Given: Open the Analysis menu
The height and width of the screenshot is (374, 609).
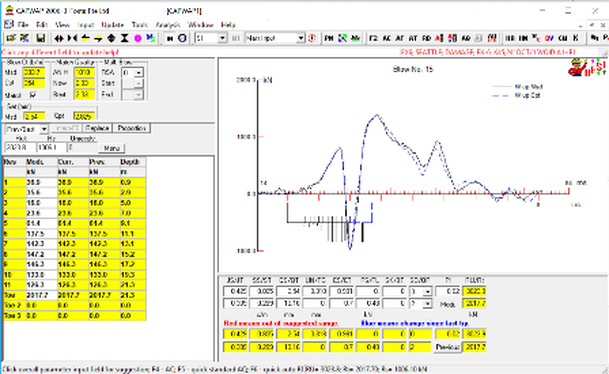Looking at the screenshot, I should tap(168, 24).
